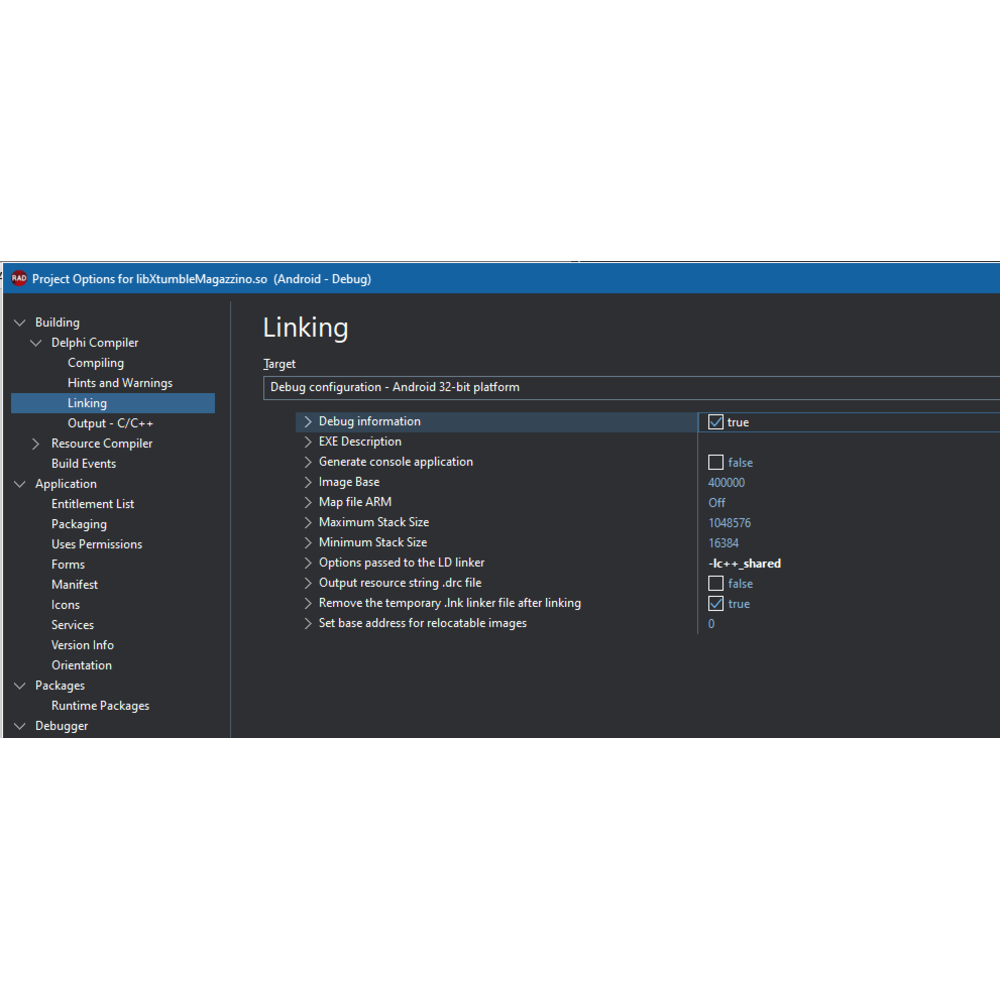Select Runtime Packages in the tree
This screenshot has width=1000, height=1000.
[x=100, y=706]
